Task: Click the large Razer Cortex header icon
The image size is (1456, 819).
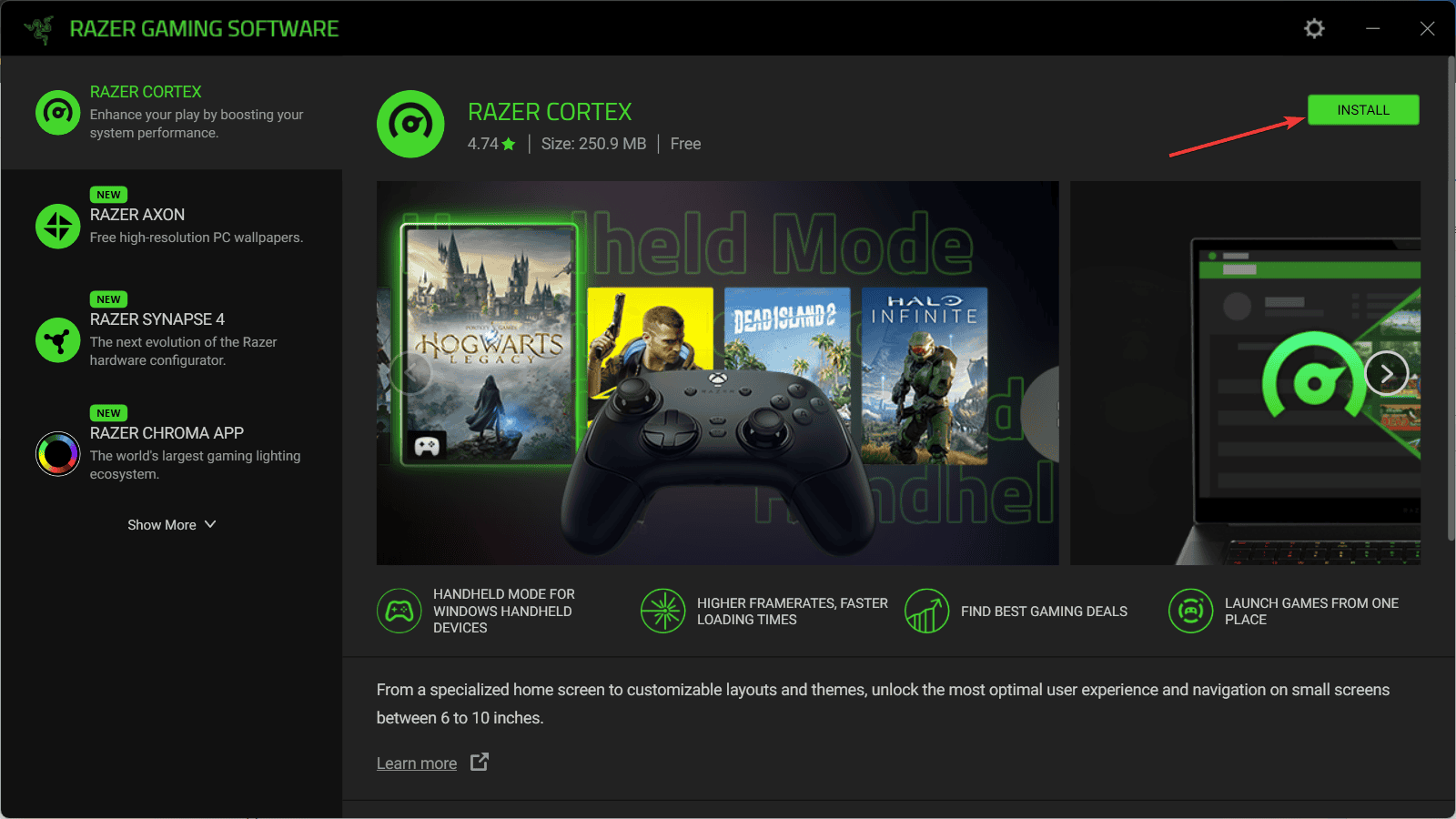Action: point(410,124)
